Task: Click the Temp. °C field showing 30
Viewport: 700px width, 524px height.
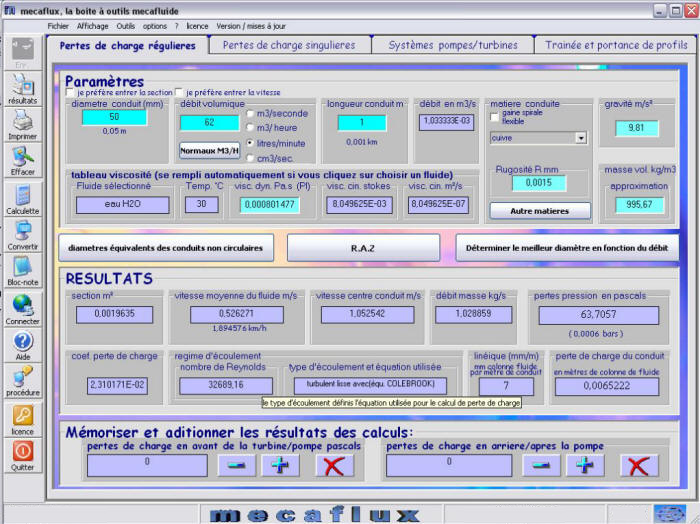Action: pos(202,204)
